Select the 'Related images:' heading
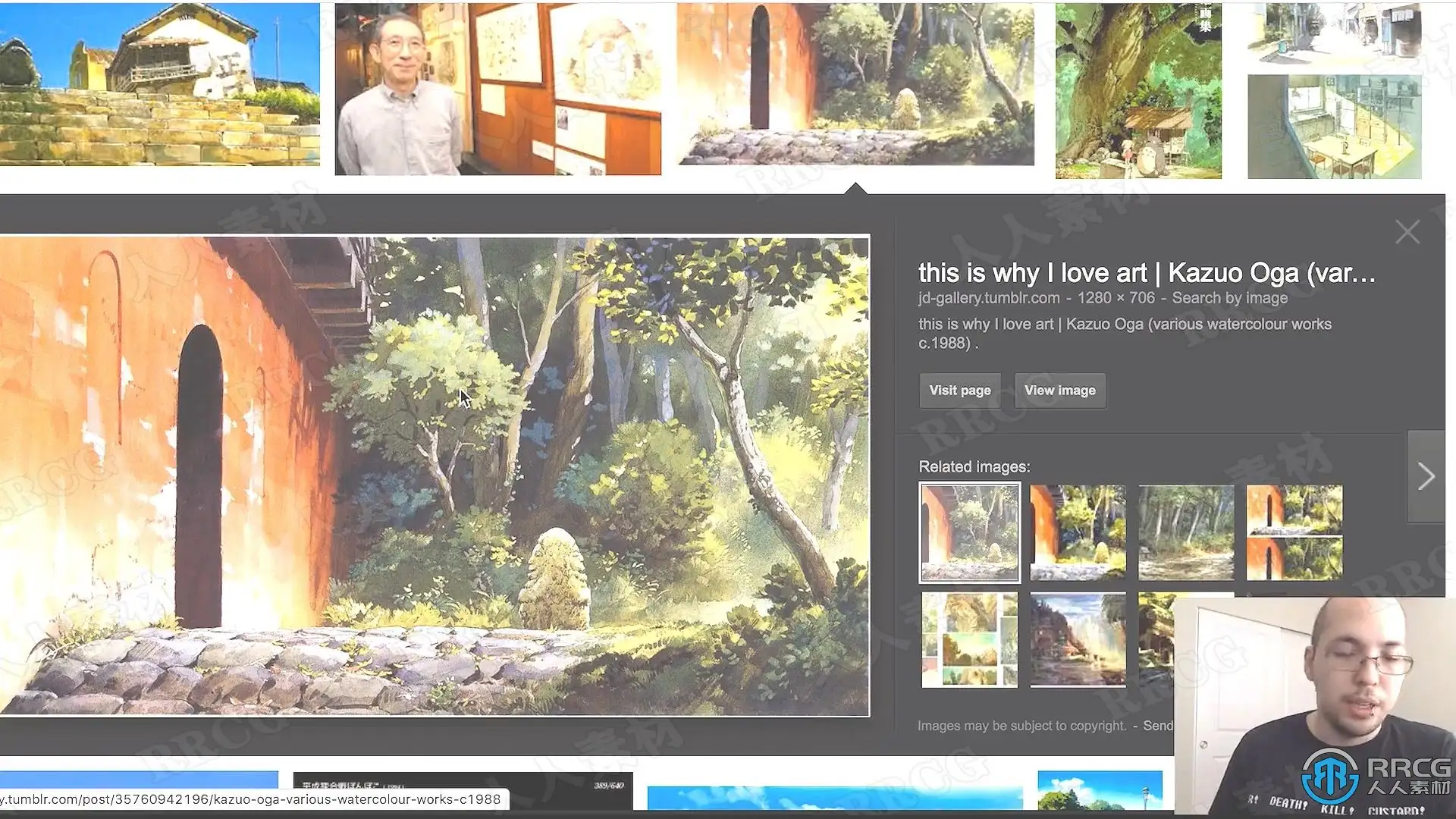 pos(974,467)
